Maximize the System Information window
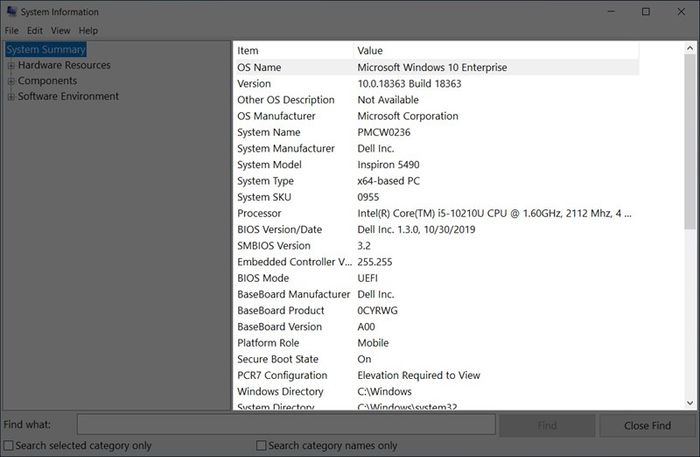Screen dimensions: 700x457 [646, 12]
